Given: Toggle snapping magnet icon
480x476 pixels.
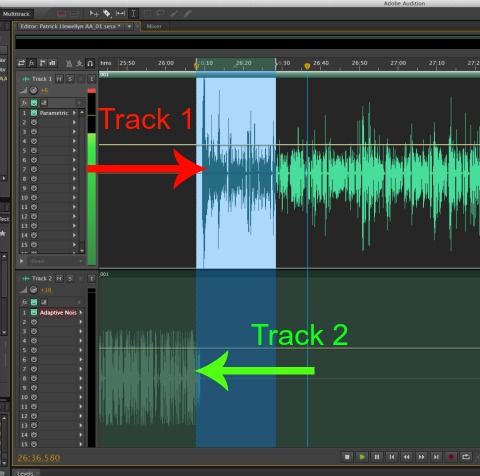Looking at the screenshot, I should [90, 63].
